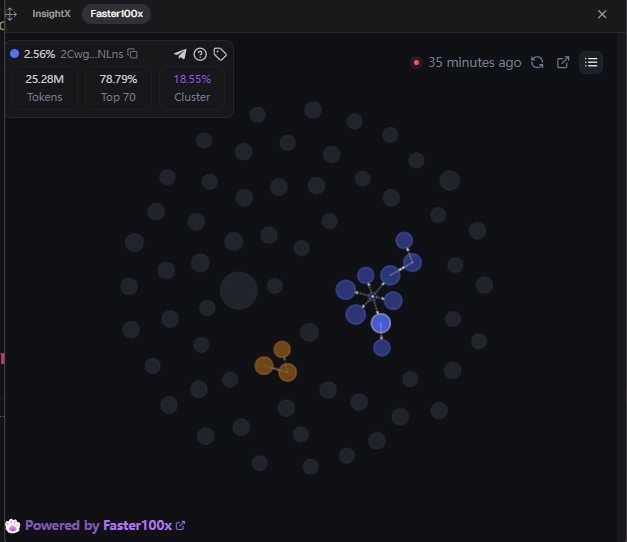Open bubble map in external window
Viewport: 627px width, 542px height.
point(563,62)
